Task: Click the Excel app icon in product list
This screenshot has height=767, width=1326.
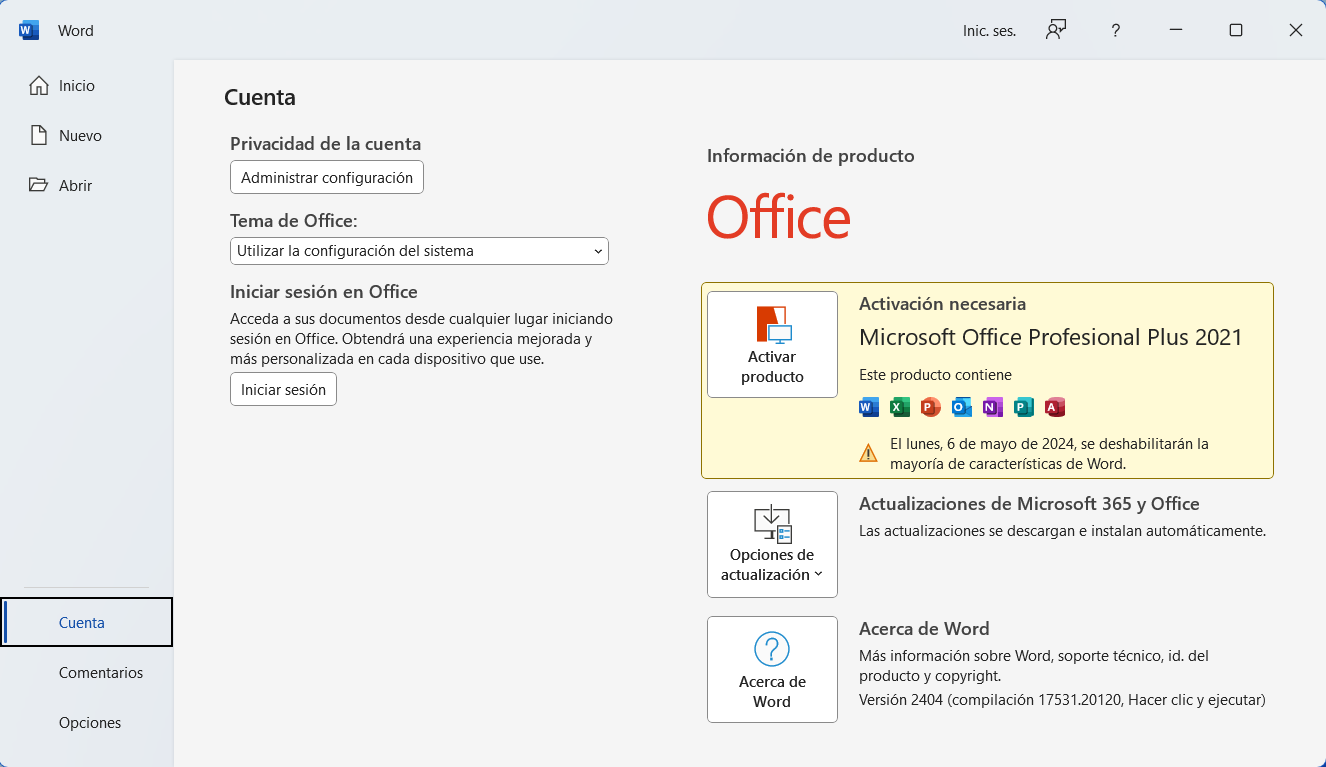Action: tap(900, 407)
